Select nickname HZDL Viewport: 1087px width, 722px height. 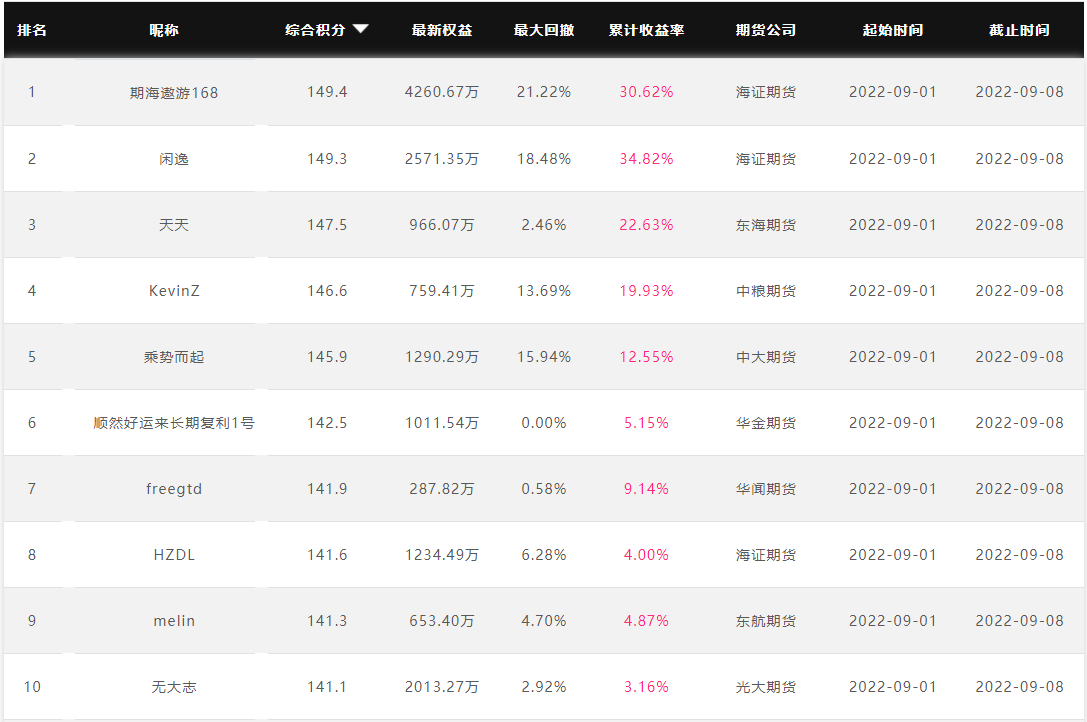[x=174, y=554]
